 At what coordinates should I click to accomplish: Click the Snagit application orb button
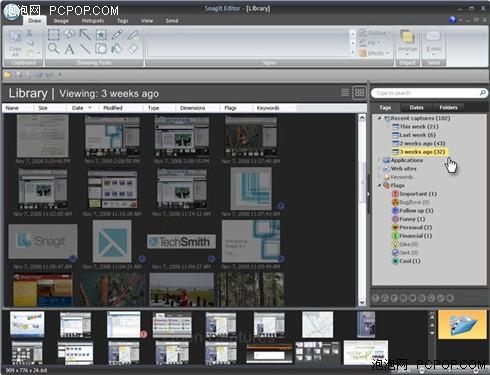(x=12, y=13)
